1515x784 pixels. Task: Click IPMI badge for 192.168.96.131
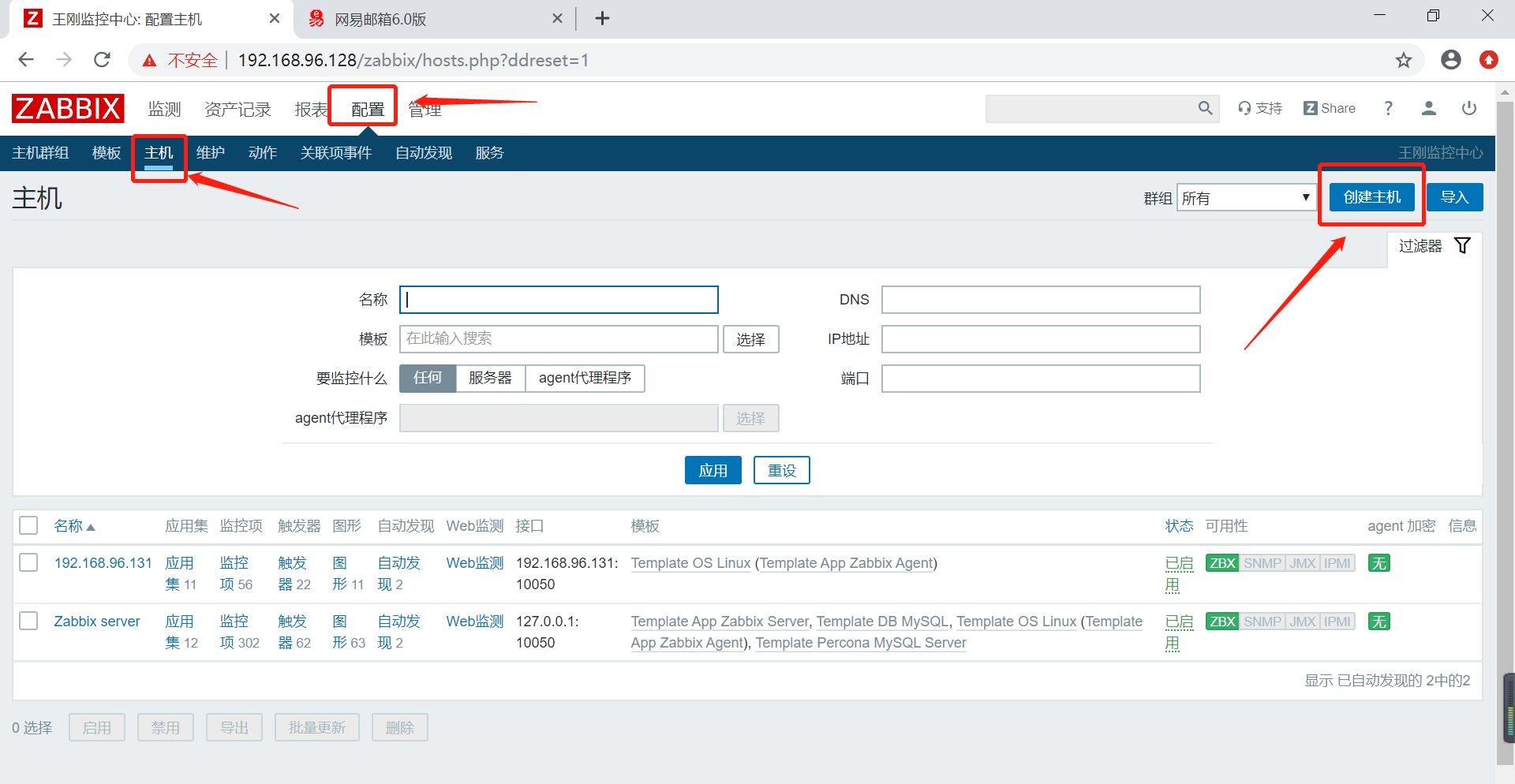point(1337,563)
